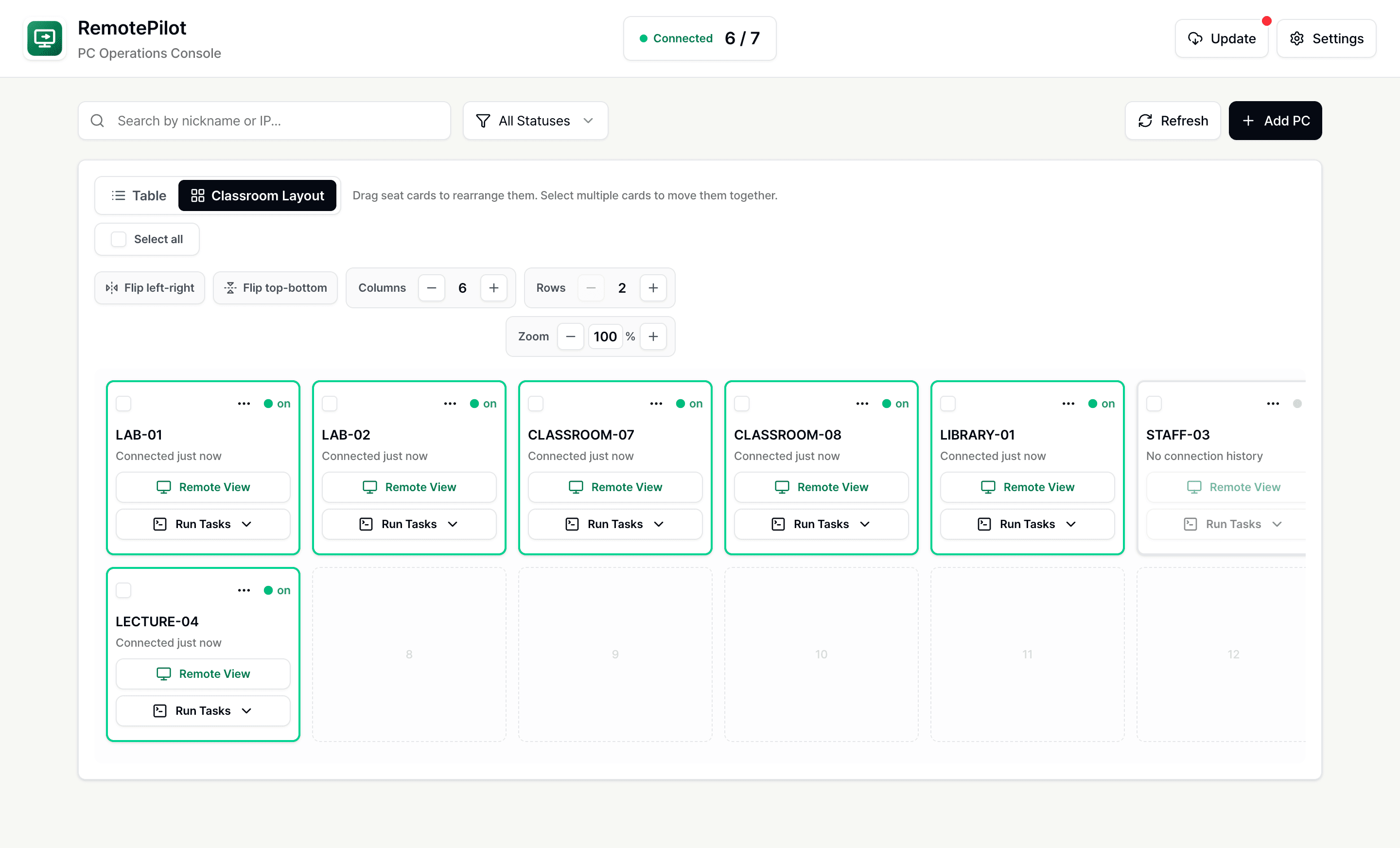Open the three-dot menu on CLASSROOM-07
Image resolution: width=1400 pixels, height=848 pixels.
pyautogui.click(x=656, y=404)
